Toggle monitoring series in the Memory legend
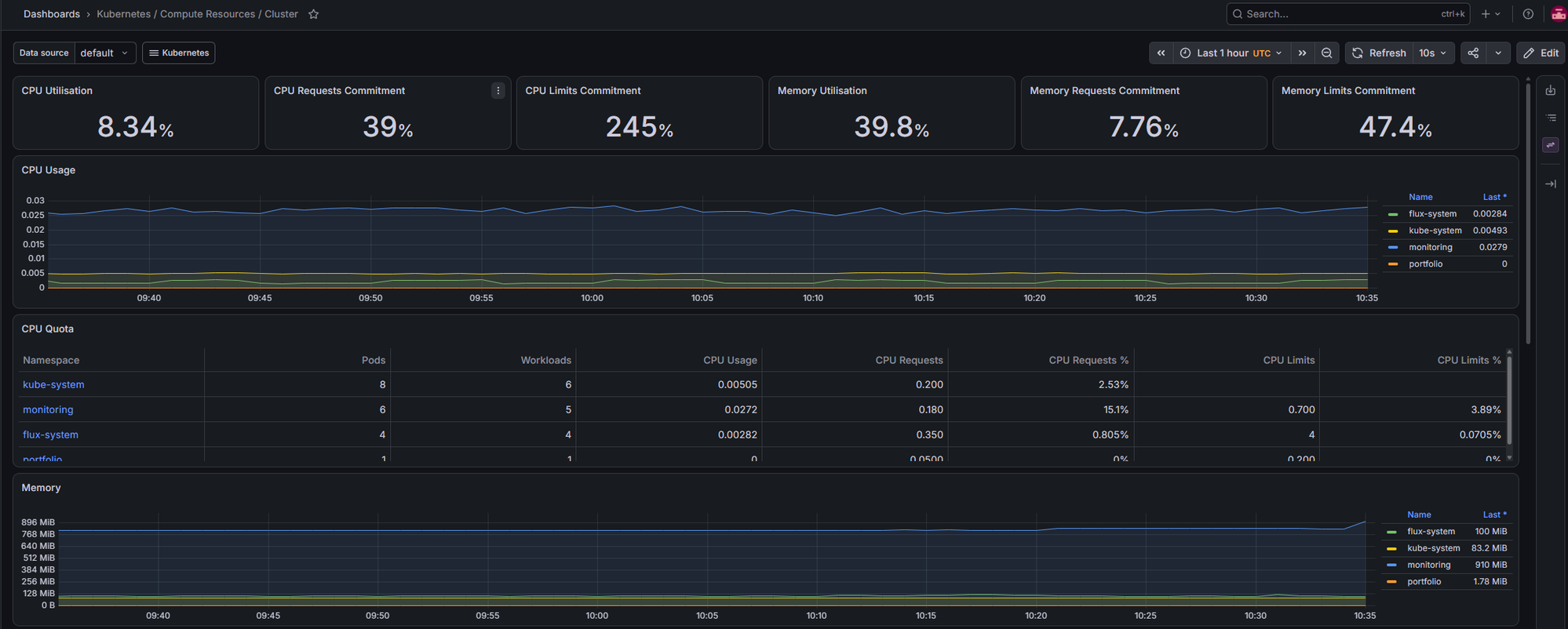 (x=1429, y=565)
